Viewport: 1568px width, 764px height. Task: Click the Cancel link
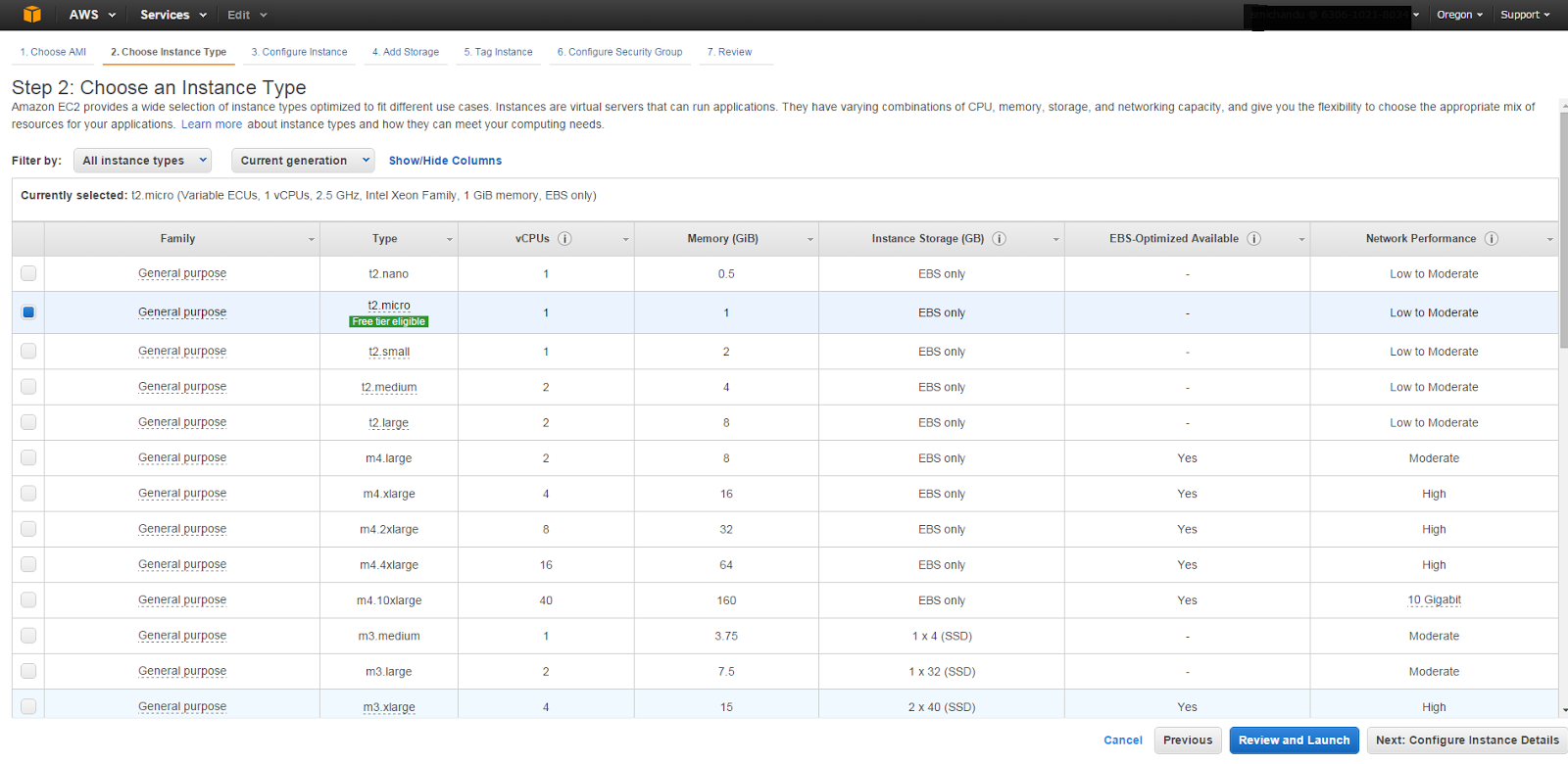point(1123,740)
